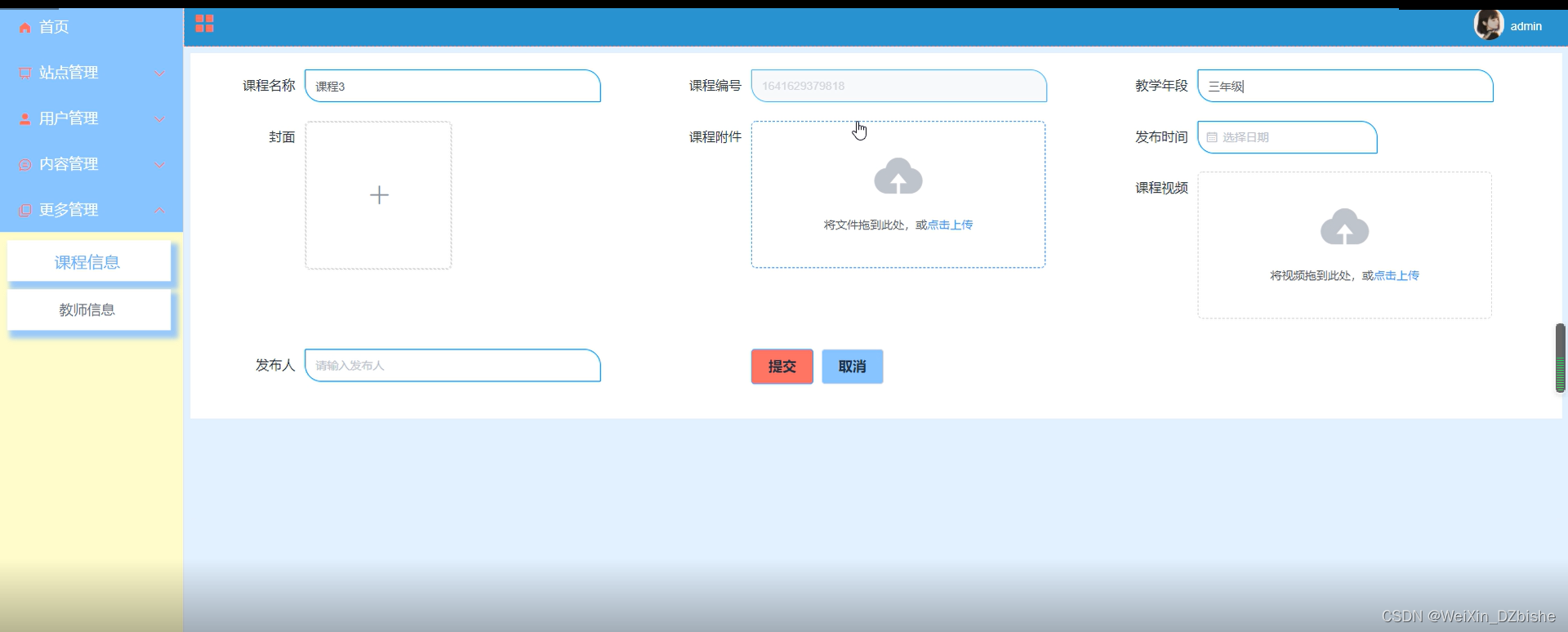Image resolution: width=1568 pixels, height=632 pixels.
Task: Click the text 将视频拖到此处
Action: click(1310, 275)
